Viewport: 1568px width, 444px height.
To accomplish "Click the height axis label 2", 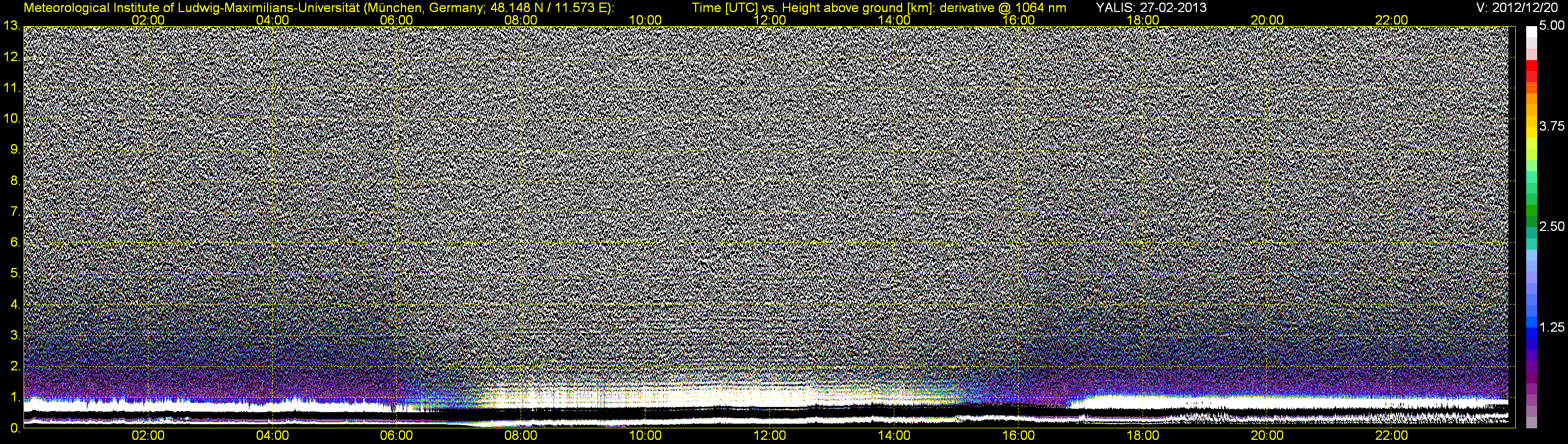I will tap(15, 366).
